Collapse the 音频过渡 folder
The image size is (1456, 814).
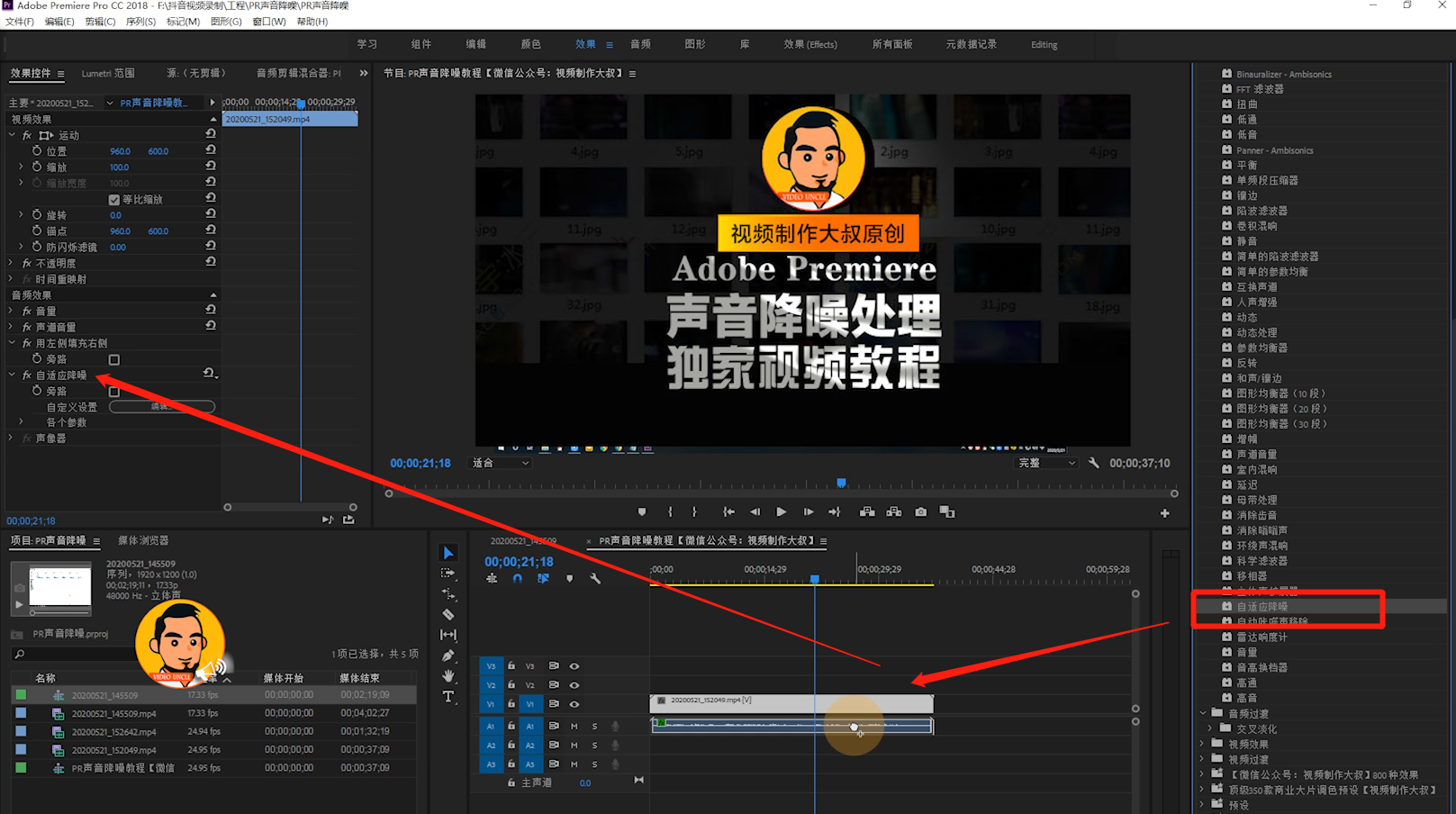(x=1203, y=713)
